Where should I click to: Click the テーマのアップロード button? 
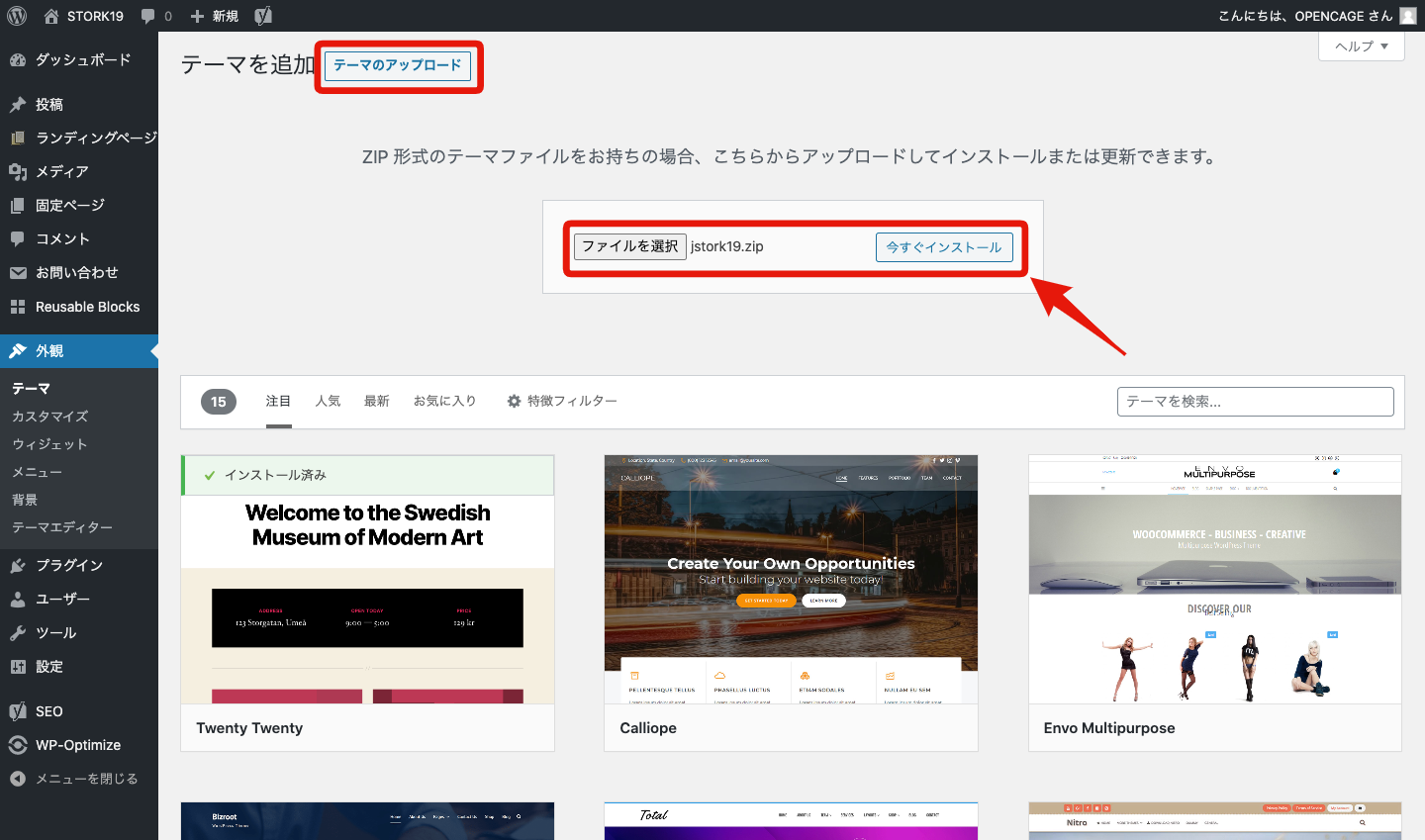point(398,66)
